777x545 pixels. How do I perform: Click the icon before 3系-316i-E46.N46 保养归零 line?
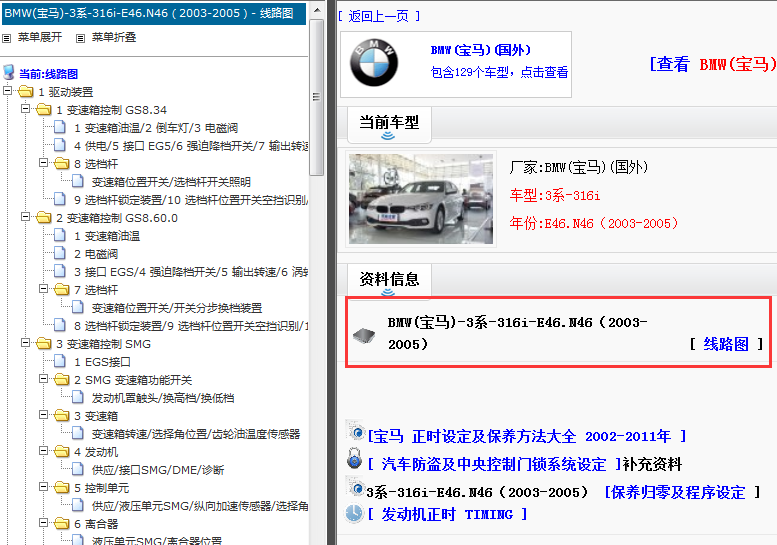(x=355, y=487)
